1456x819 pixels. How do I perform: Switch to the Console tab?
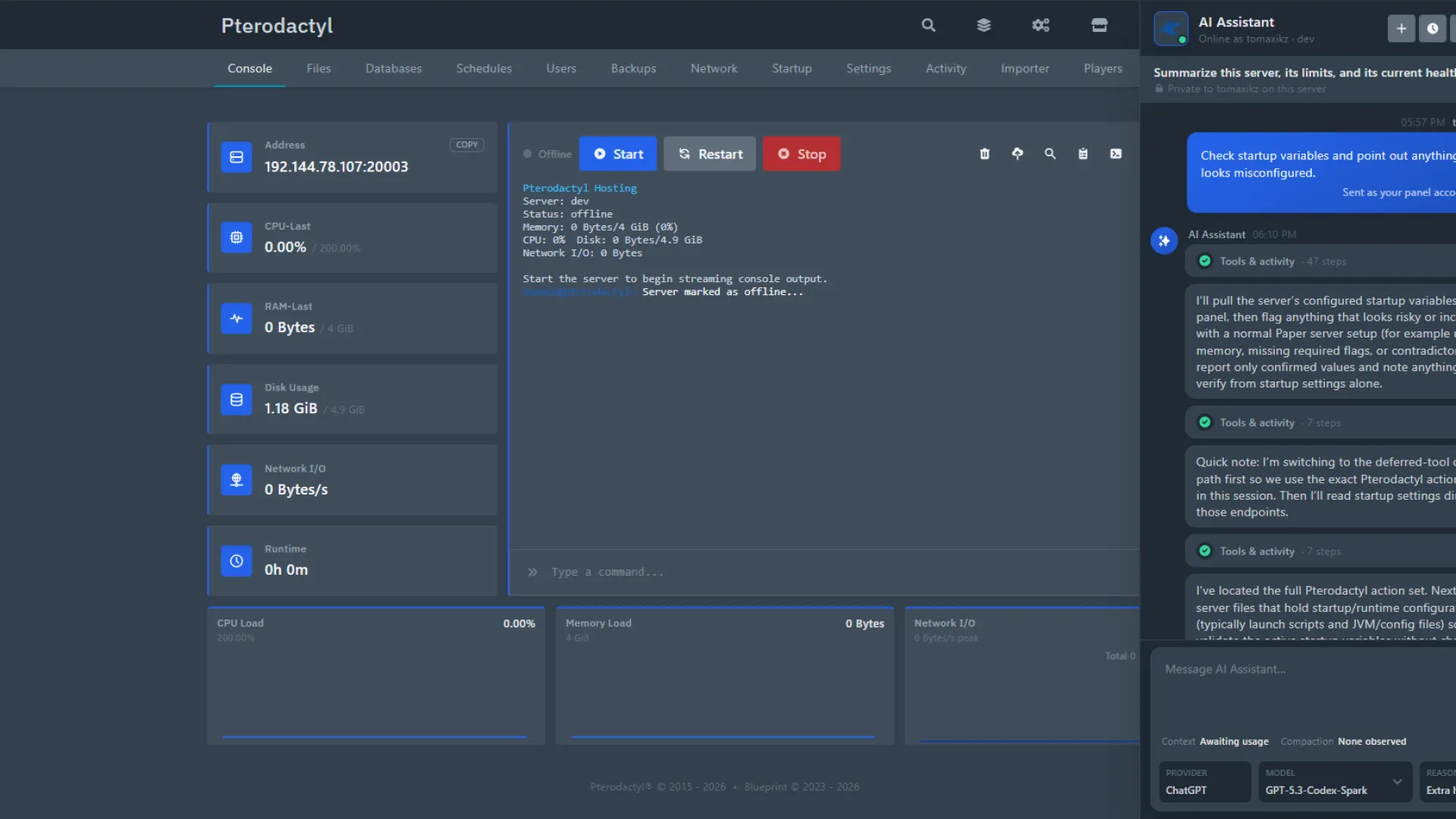coord(249,68)
